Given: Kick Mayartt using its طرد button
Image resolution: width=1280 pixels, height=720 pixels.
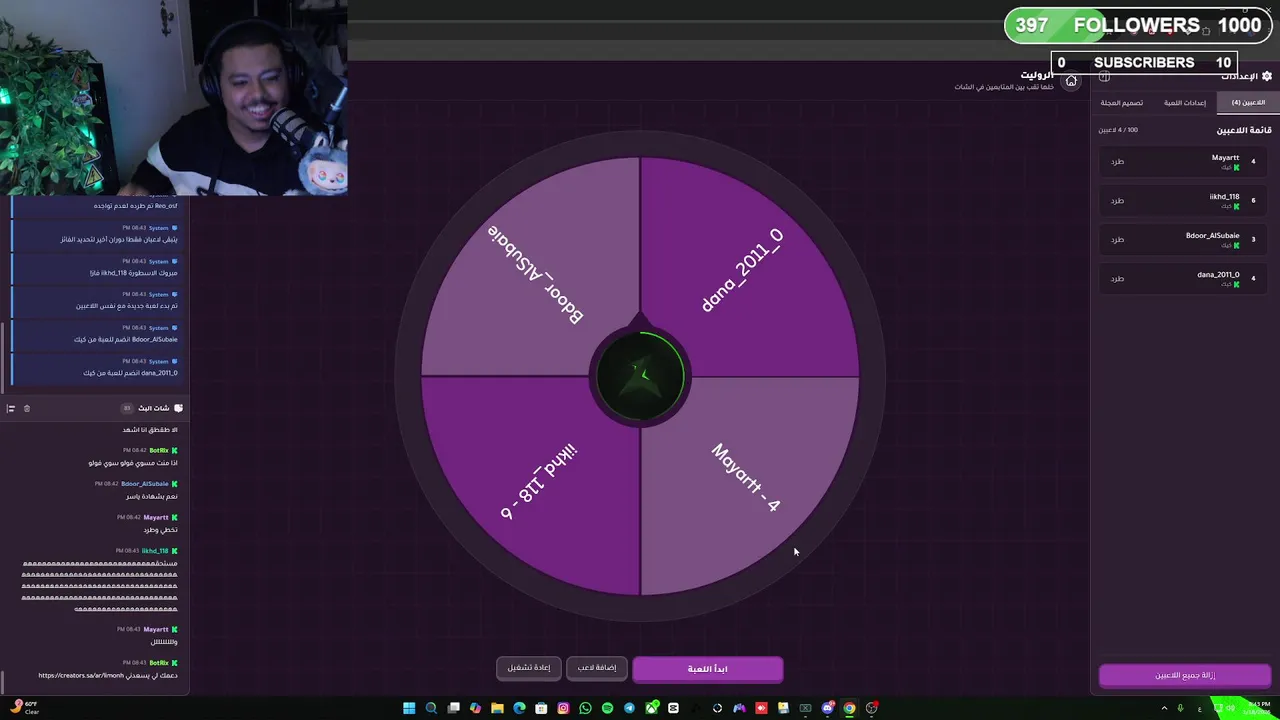Looking at the screenshot, I should pyautogui.click(x=1117, y=161).
